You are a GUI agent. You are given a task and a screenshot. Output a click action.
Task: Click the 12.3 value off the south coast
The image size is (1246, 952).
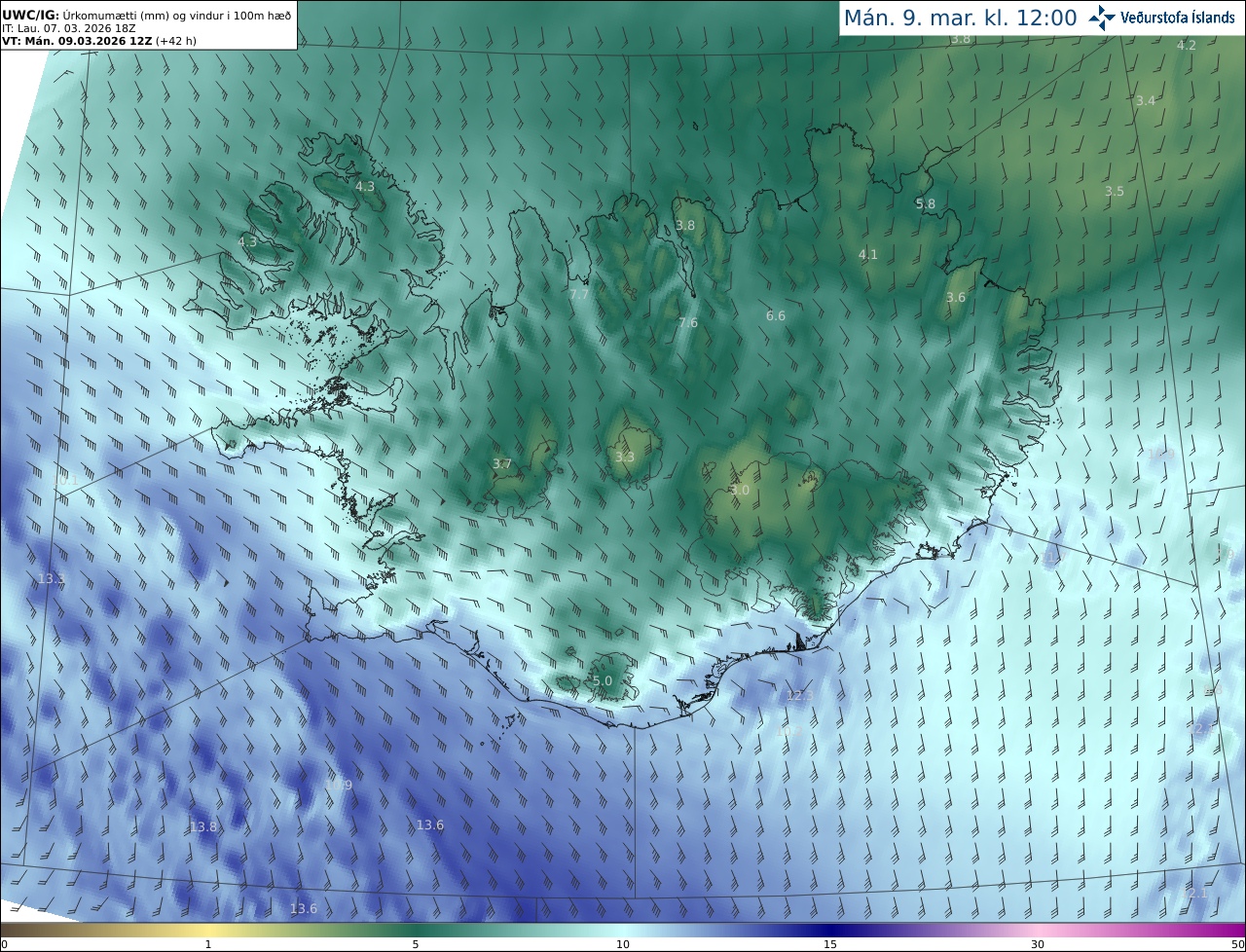(799, 696)
